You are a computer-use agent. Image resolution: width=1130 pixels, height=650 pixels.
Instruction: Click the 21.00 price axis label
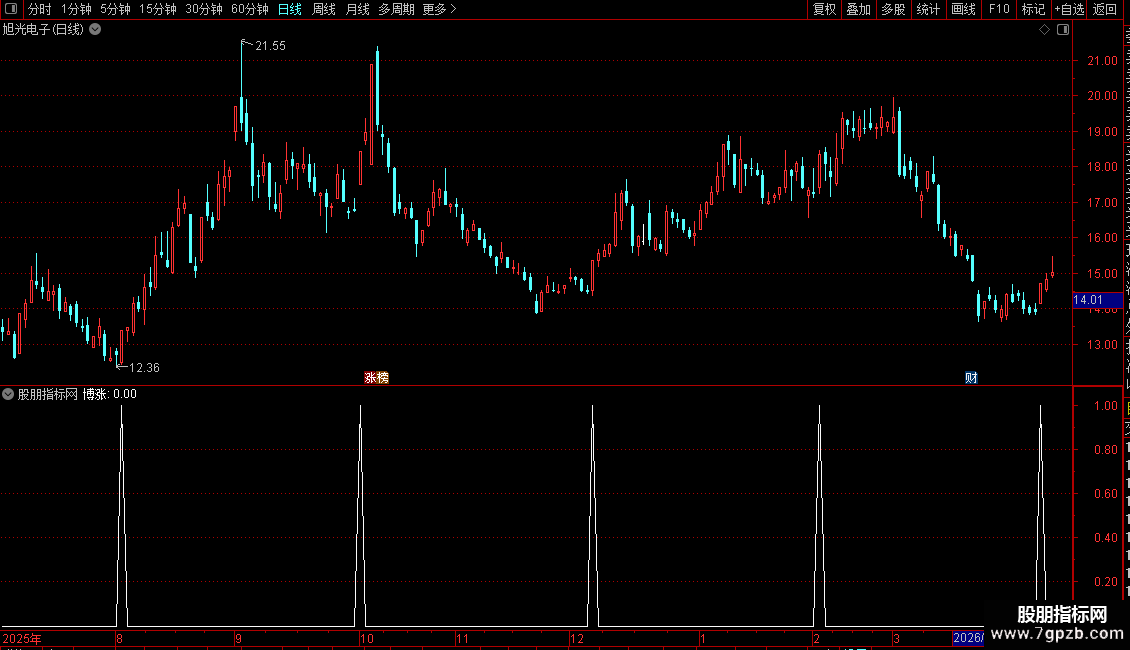pos(1102,61)
